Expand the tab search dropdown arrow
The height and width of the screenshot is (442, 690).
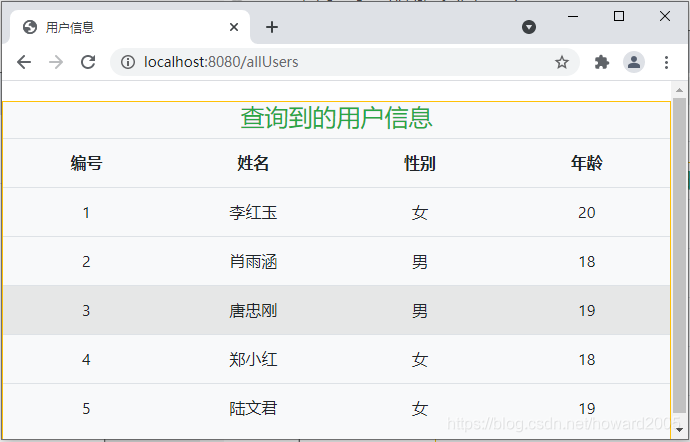529,27
